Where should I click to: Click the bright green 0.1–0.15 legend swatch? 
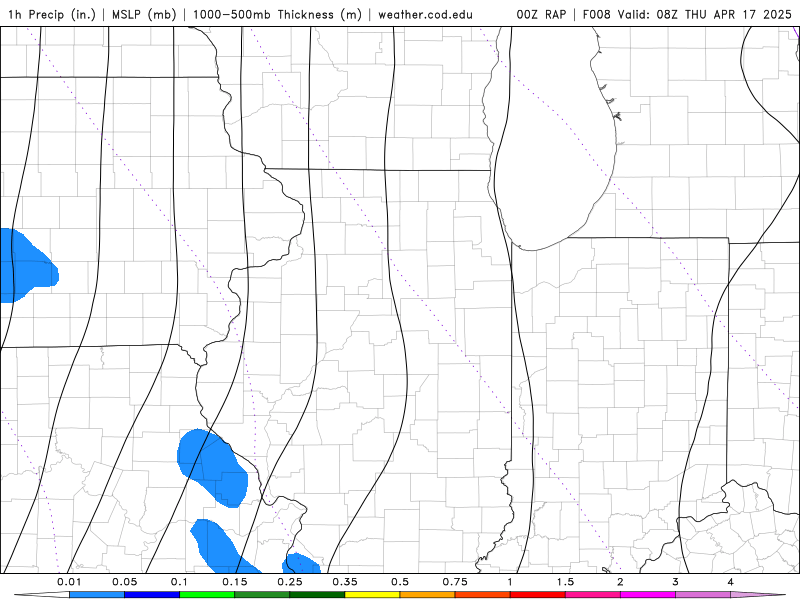point(207,595)
